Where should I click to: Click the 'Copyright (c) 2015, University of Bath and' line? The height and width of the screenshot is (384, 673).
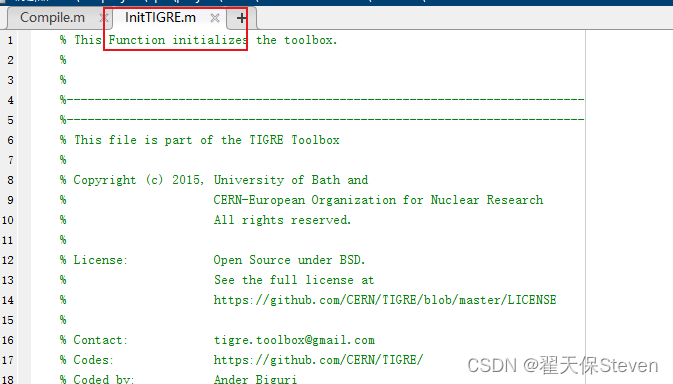pyautogui.click(x=214, y=180)
